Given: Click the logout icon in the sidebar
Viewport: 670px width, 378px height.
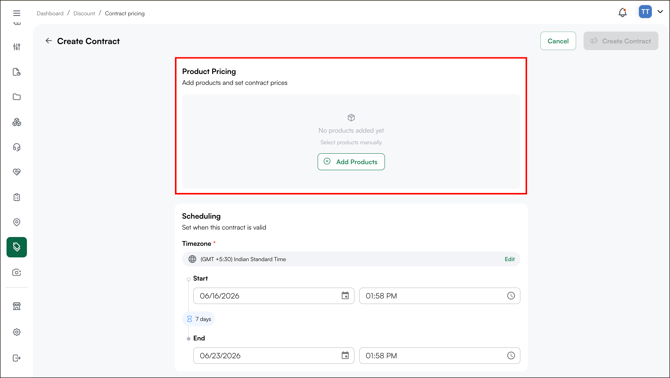Looking at the screenshot, I should click(x=17, y=358).
